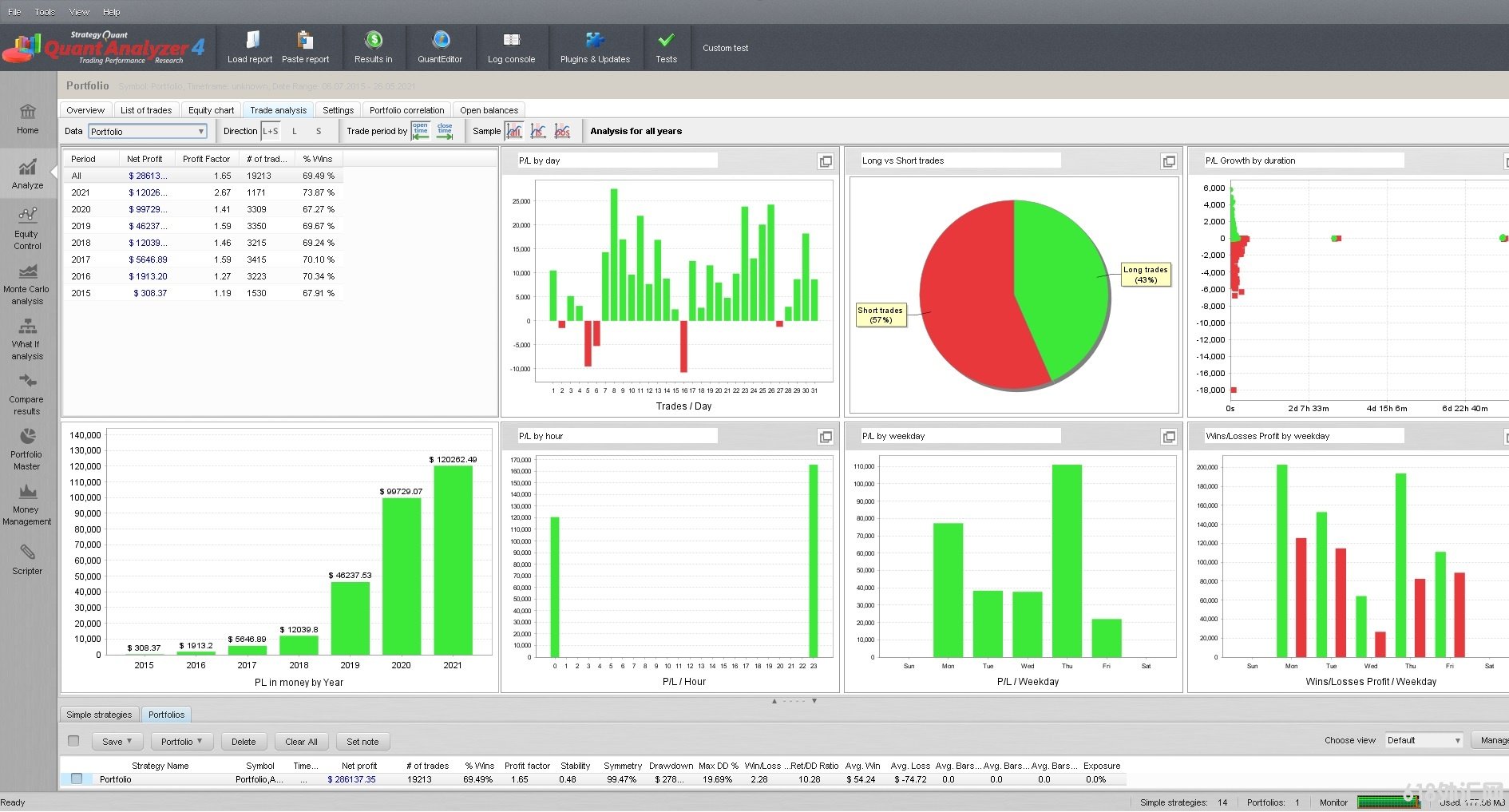Switch to the Equity chart tab
1509x812 pixels.
pos(212,110)
